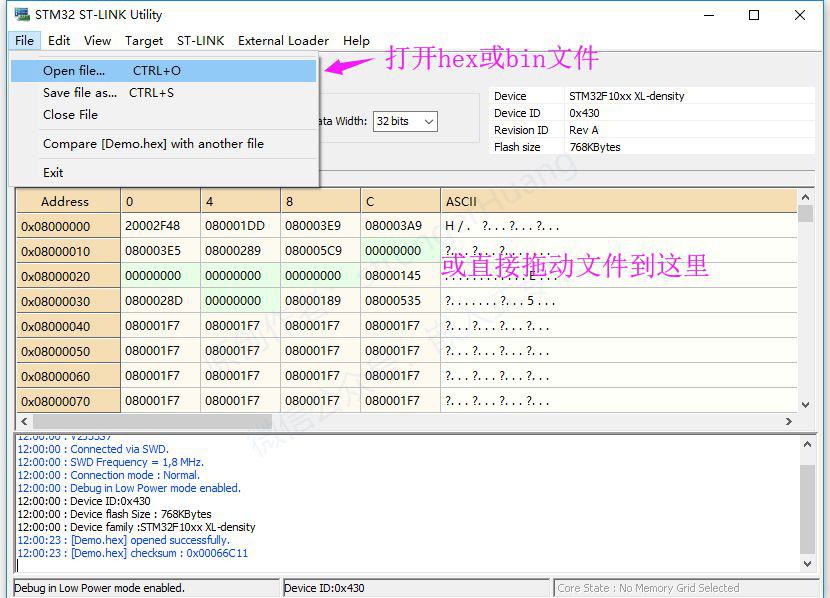Click memory cell 080001DD
830x598 pixels.
(x=240, y=226)
